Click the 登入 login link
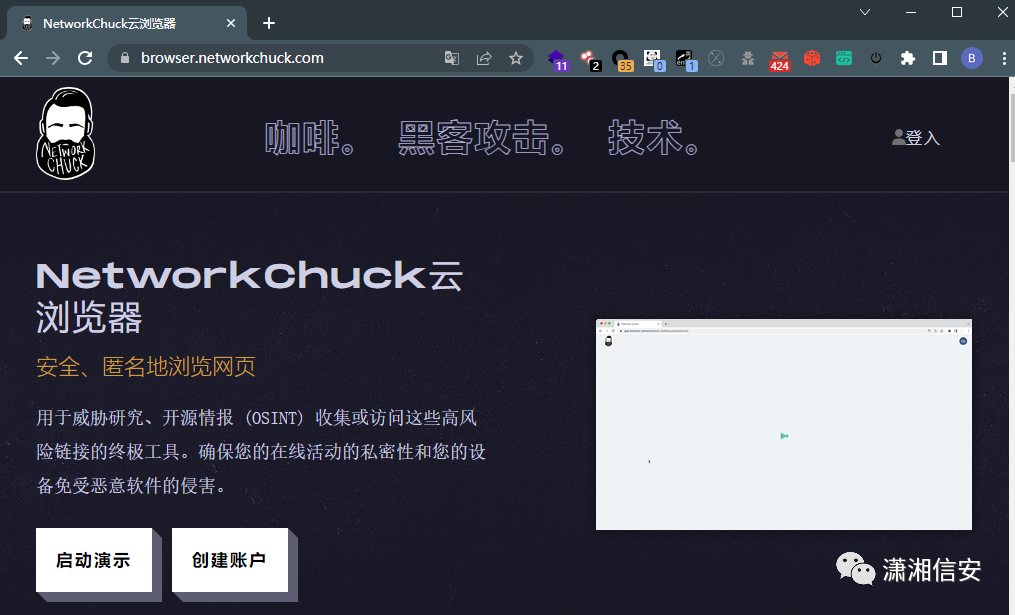Viewport: 1015px width, 615px height. point(915,138)
